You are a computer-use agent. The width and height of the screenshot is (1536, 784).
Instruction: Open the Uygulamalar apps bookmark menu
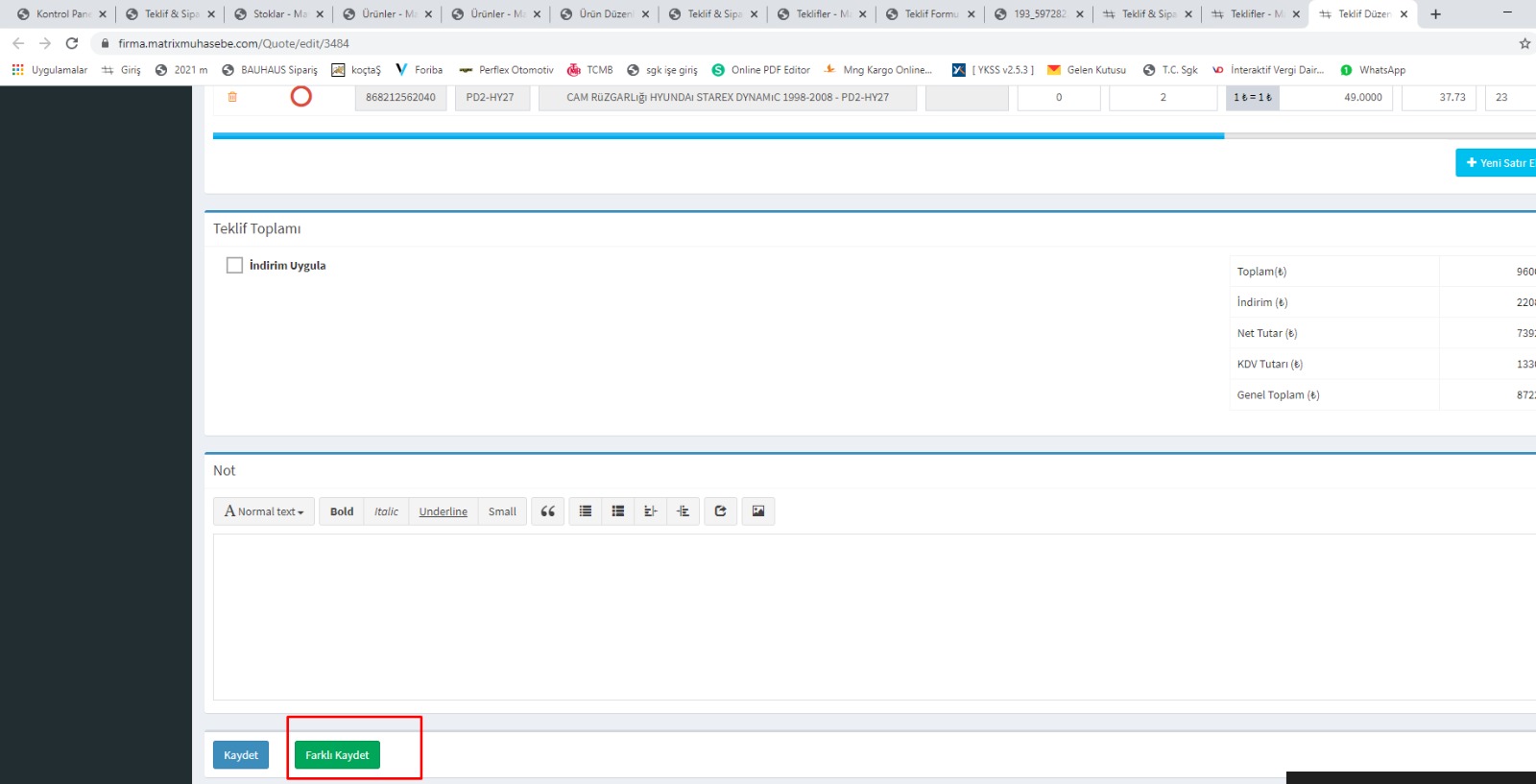click(50, 70)
